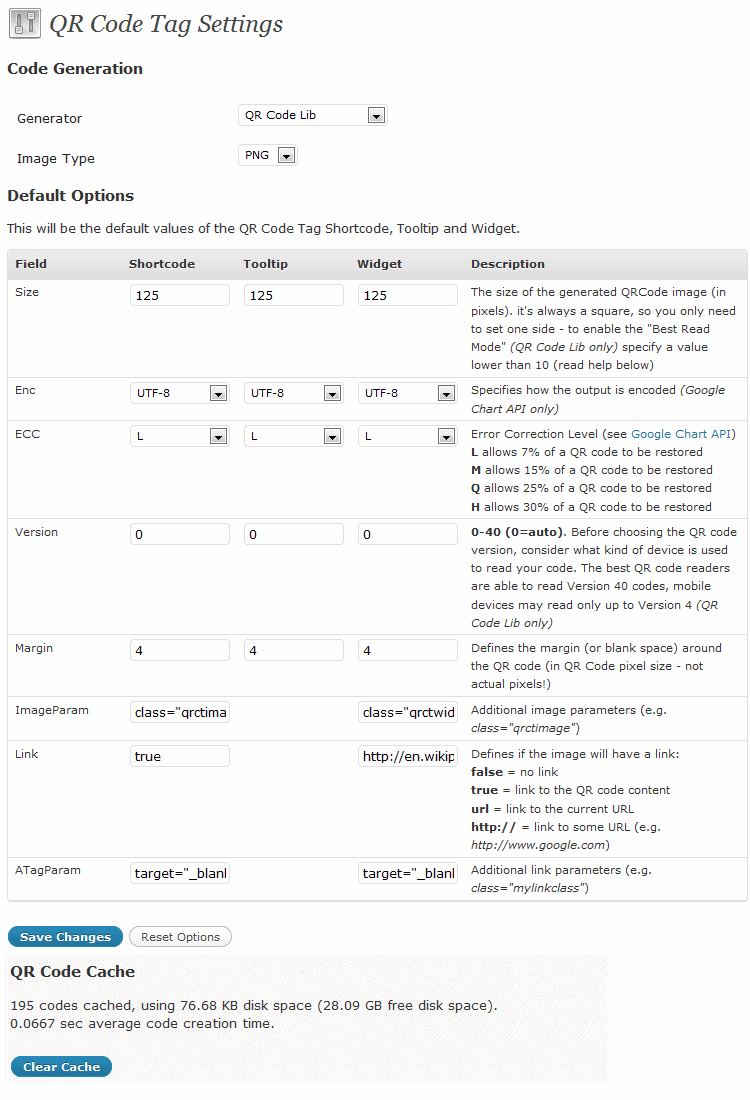Expand the Shortcode Enc UTF-8 dropdown
Image resolution: width=750 pixels, height=1100 pixels.
pos(180,394)
